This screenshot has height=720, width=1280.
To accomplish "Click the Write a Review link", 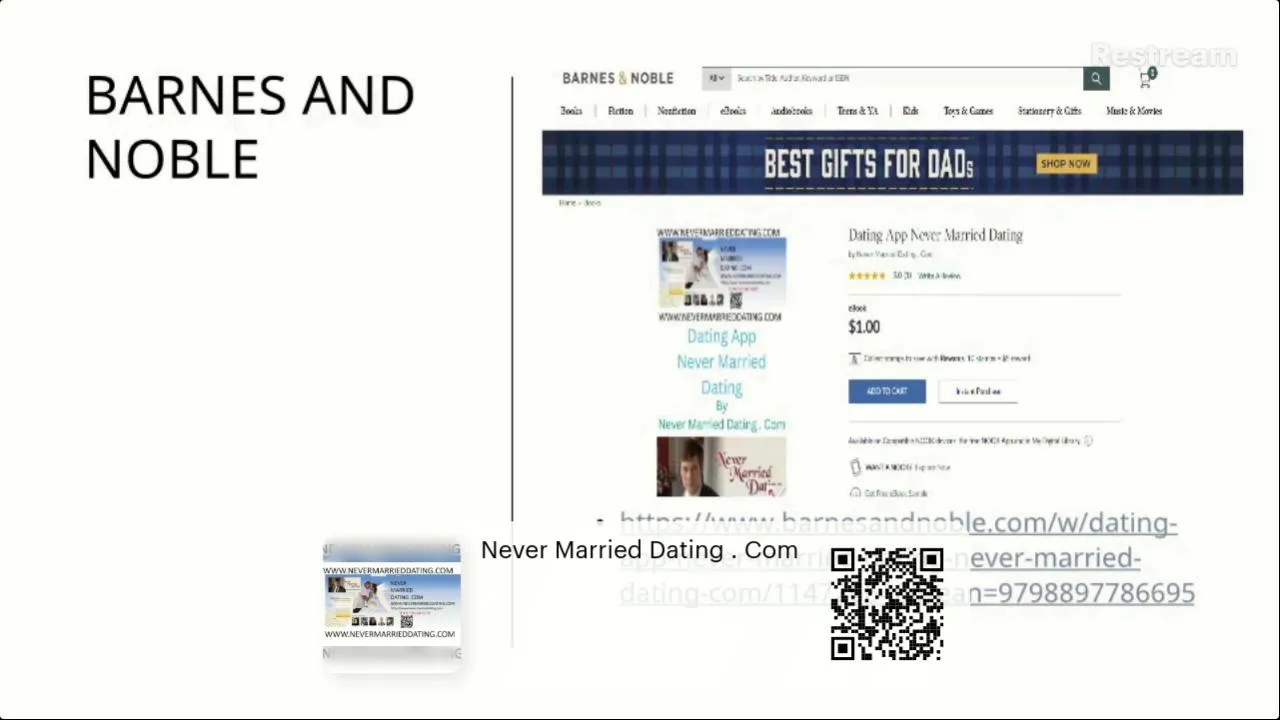I will [x=939, y=276].
